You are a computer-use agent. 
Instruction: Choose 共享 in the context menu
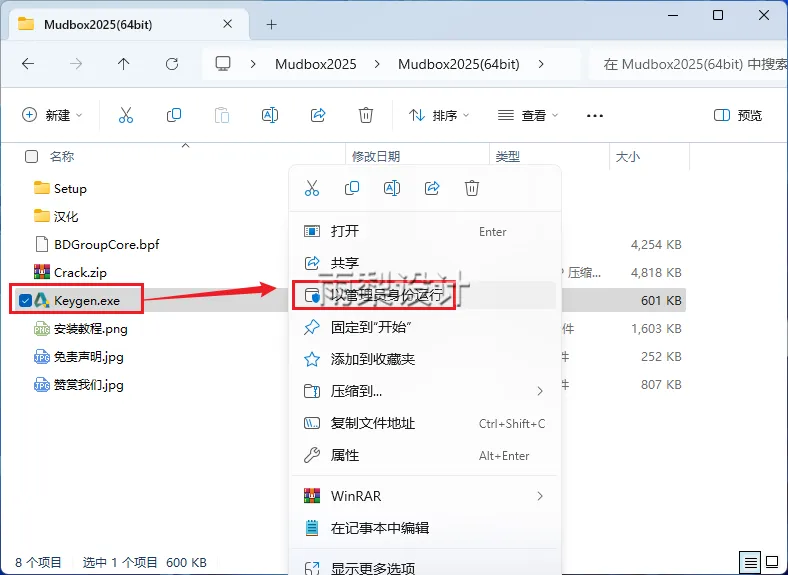point(425,263)
